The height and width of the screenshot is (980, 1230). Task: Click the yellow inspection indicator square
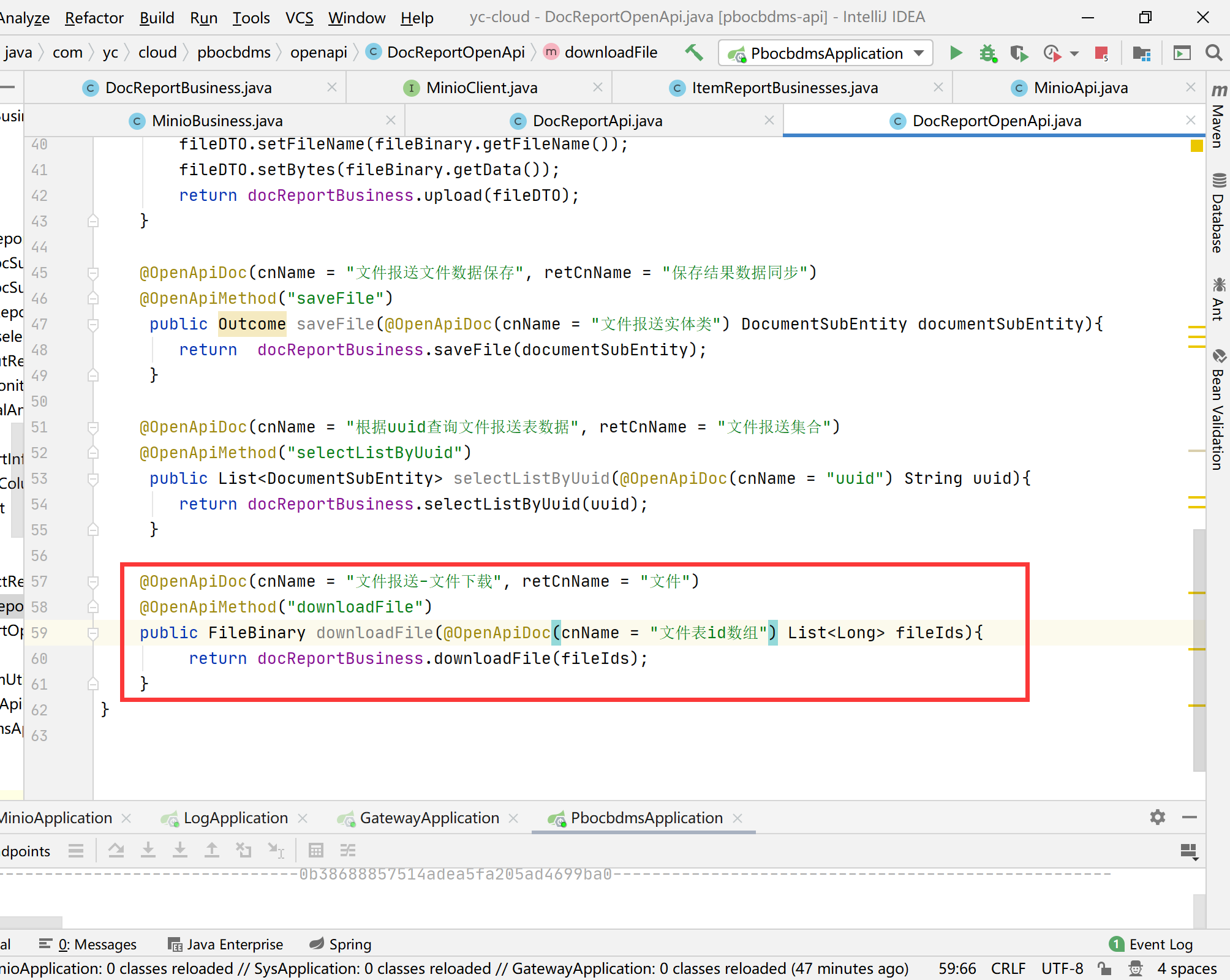(1196, 146)
